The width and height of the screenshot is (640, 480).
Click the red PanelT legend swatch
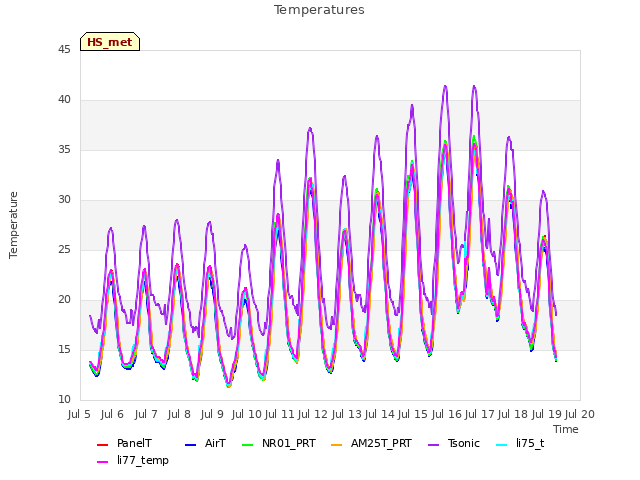coord(102,444)
